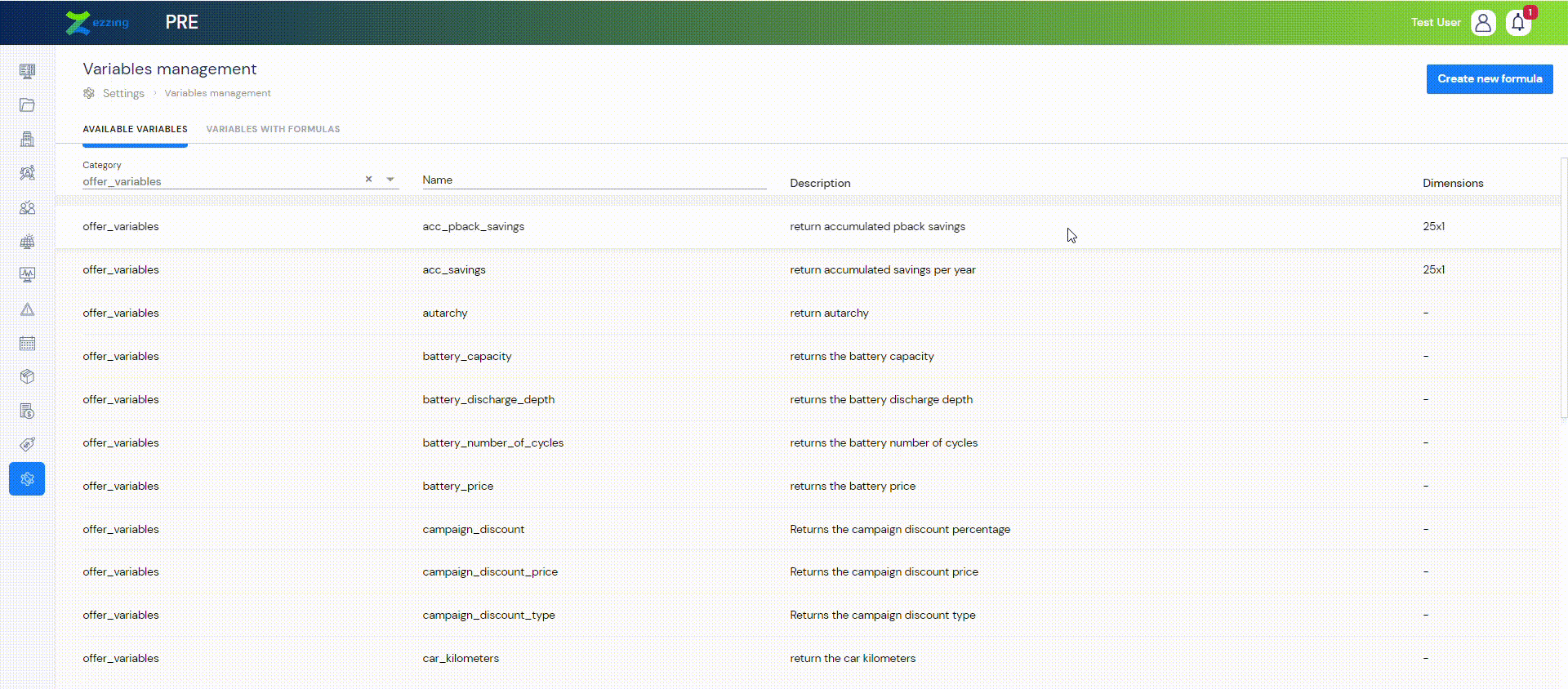Image resolution: width=1568 pixels, height=689 pixels.
Task: Click 'Returns the campaign discount type' text
Action: coord(883,615)
